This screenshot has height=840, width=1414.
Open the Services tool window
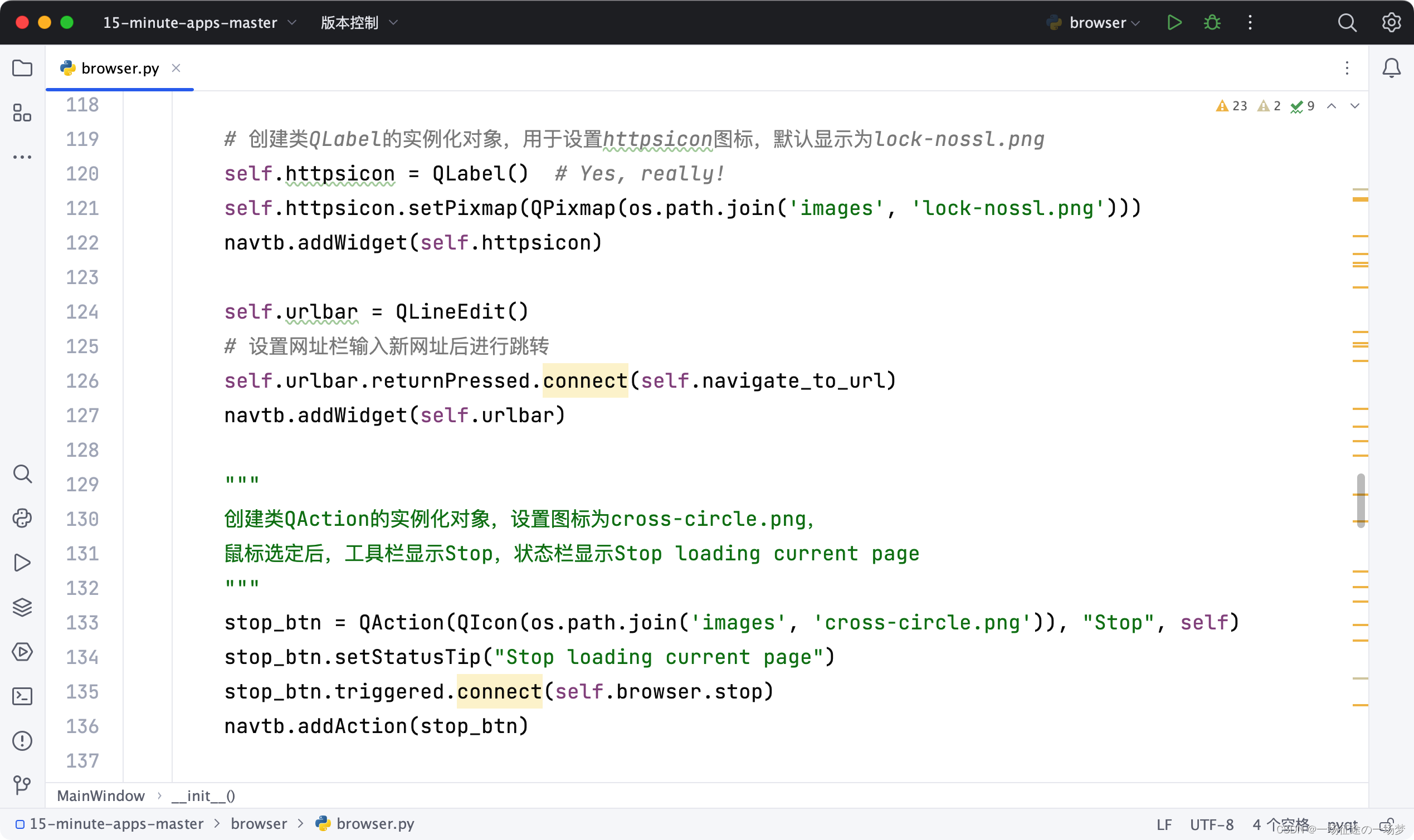(x=23, y=652)
